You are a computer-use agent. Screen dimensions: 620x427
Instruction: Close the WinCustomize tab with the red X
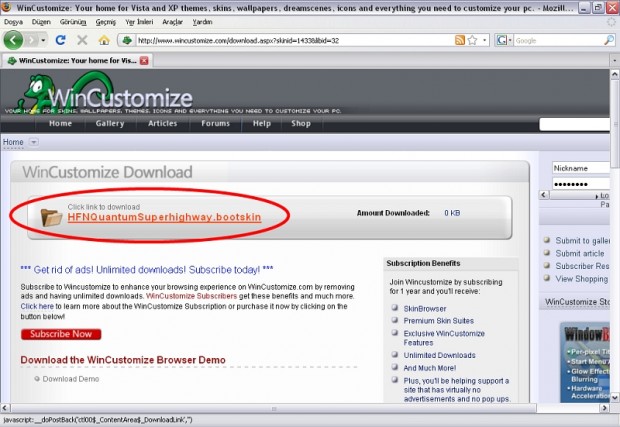pos(144,60)
